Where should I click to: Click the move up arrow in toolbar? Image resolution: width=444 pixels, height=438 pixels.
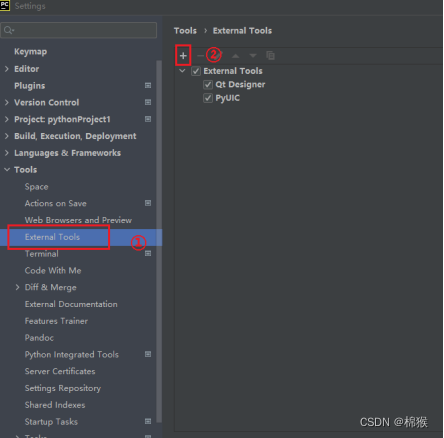[x=236, y=56]
